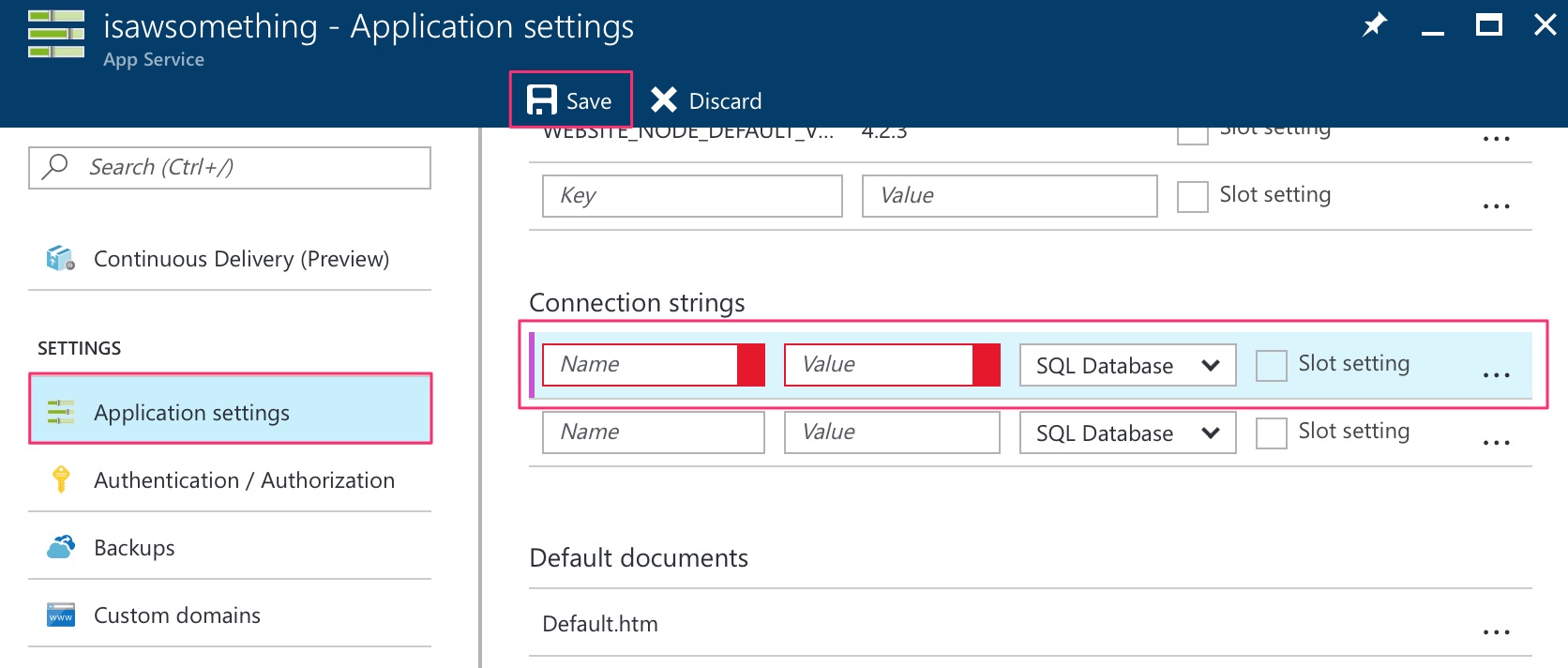Open ellipsis menu for second connection string row
This screenshot has width=1568, height=668.
[1497, 442]
